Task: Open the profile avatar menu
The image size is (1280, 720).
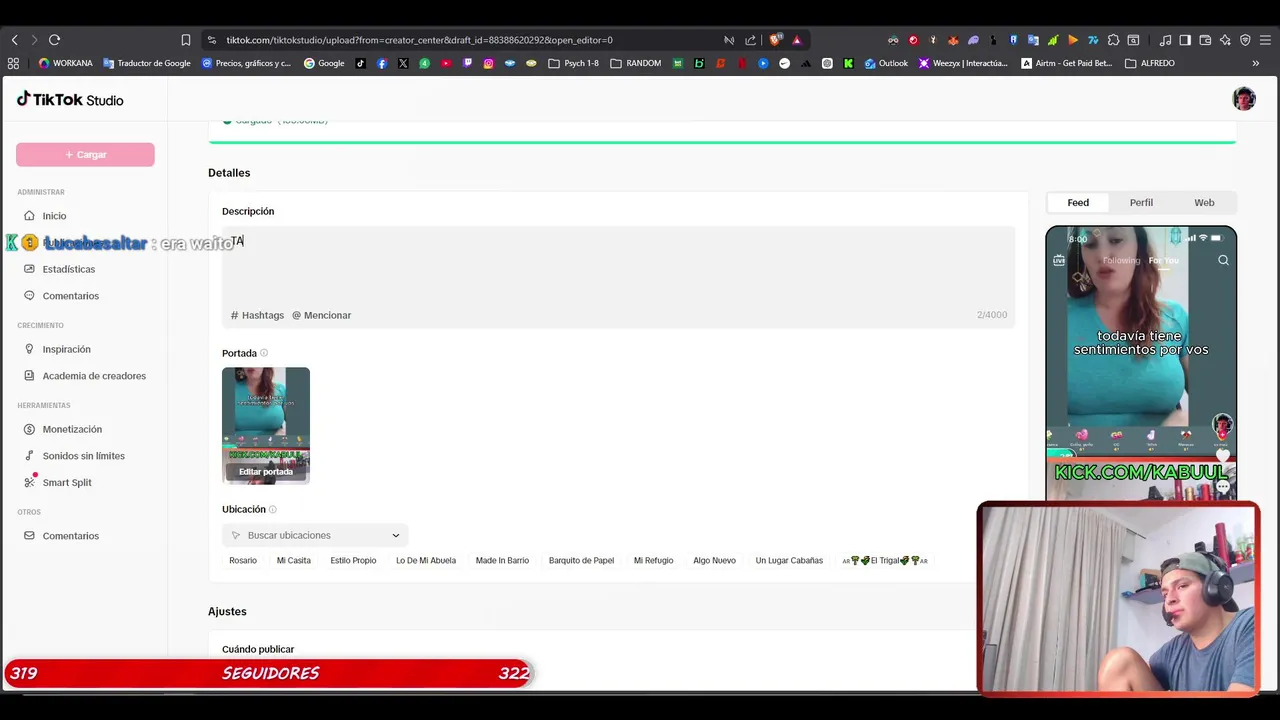Action: (x=1244, y=99)
